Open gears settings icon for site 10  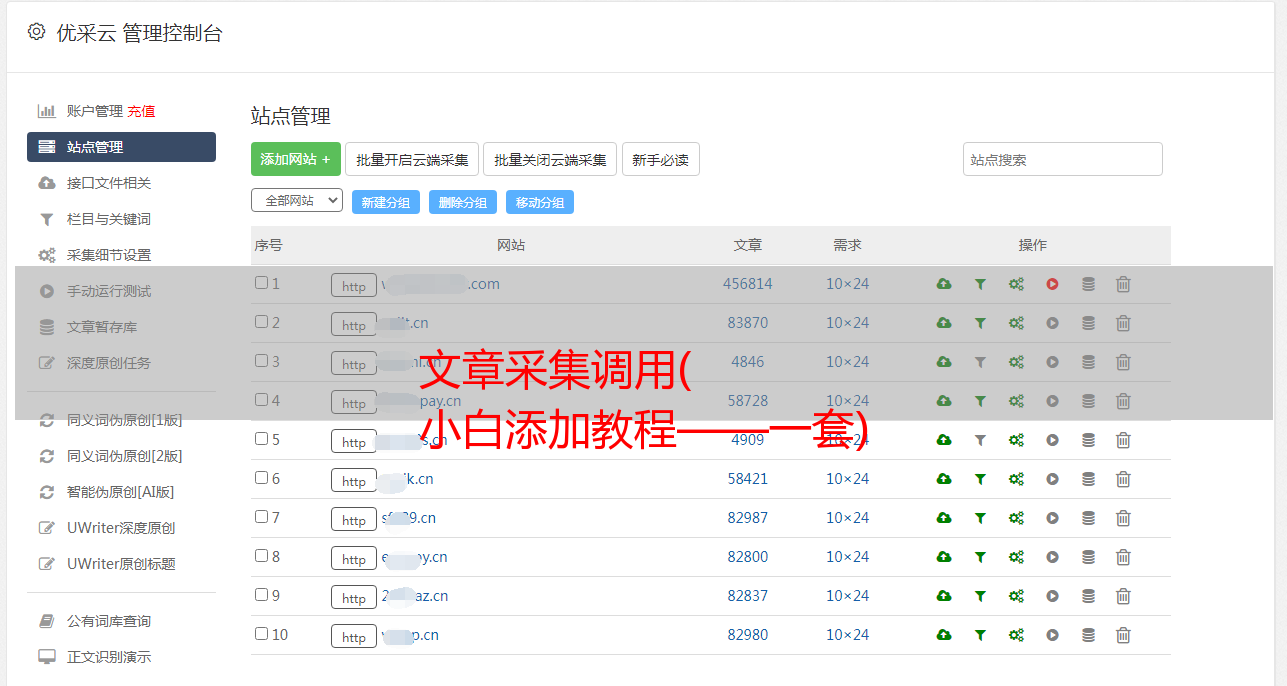(x=1016, y=635)
